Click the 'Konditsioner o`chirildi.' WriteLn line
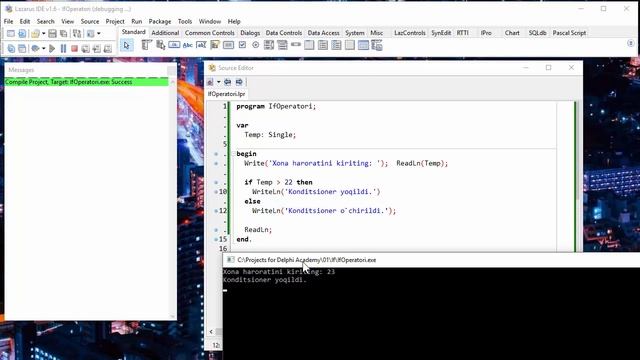This screenshot has height=360, width=640. (324, 211)
